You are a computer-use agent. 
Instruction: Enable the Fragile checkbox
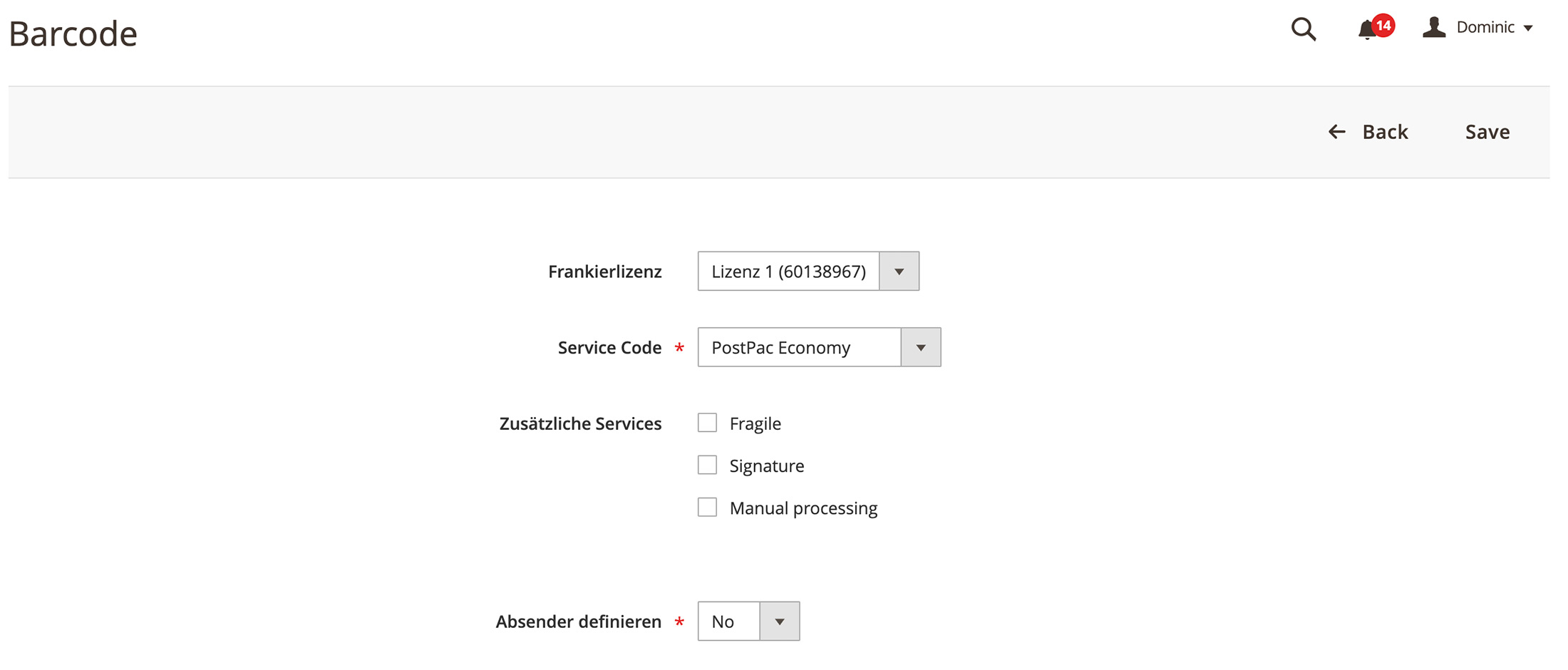pos(707,423)
